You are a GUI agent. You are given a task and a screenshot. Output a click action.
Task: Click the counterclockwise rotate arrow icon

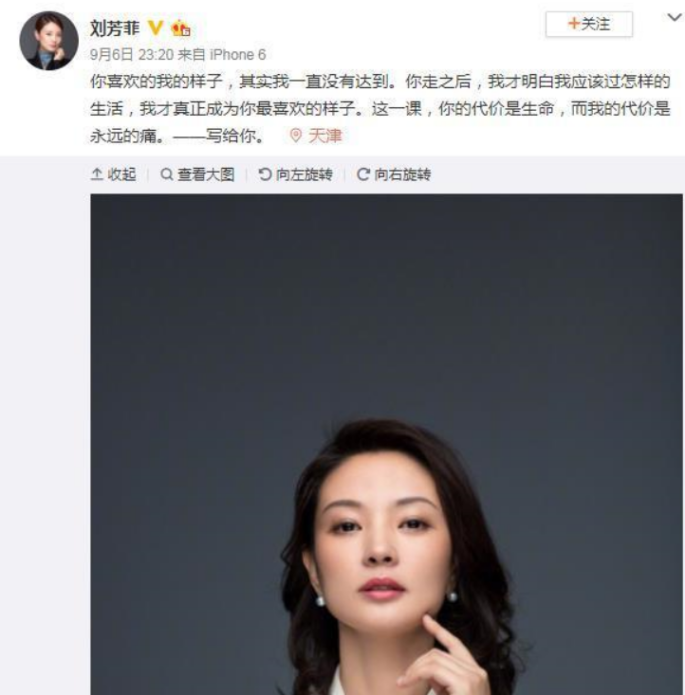(x=265, y=174)
